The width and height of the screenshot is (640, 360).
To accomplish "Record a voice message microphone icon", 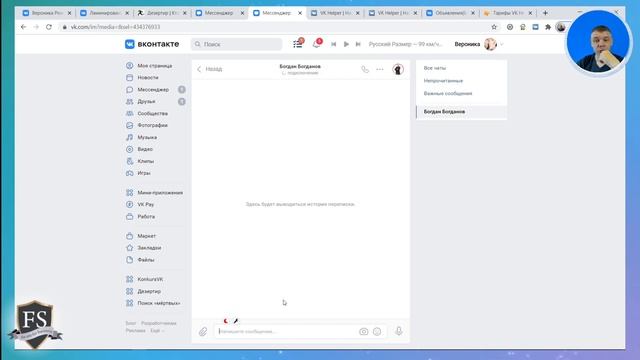I will pos(399,331).
